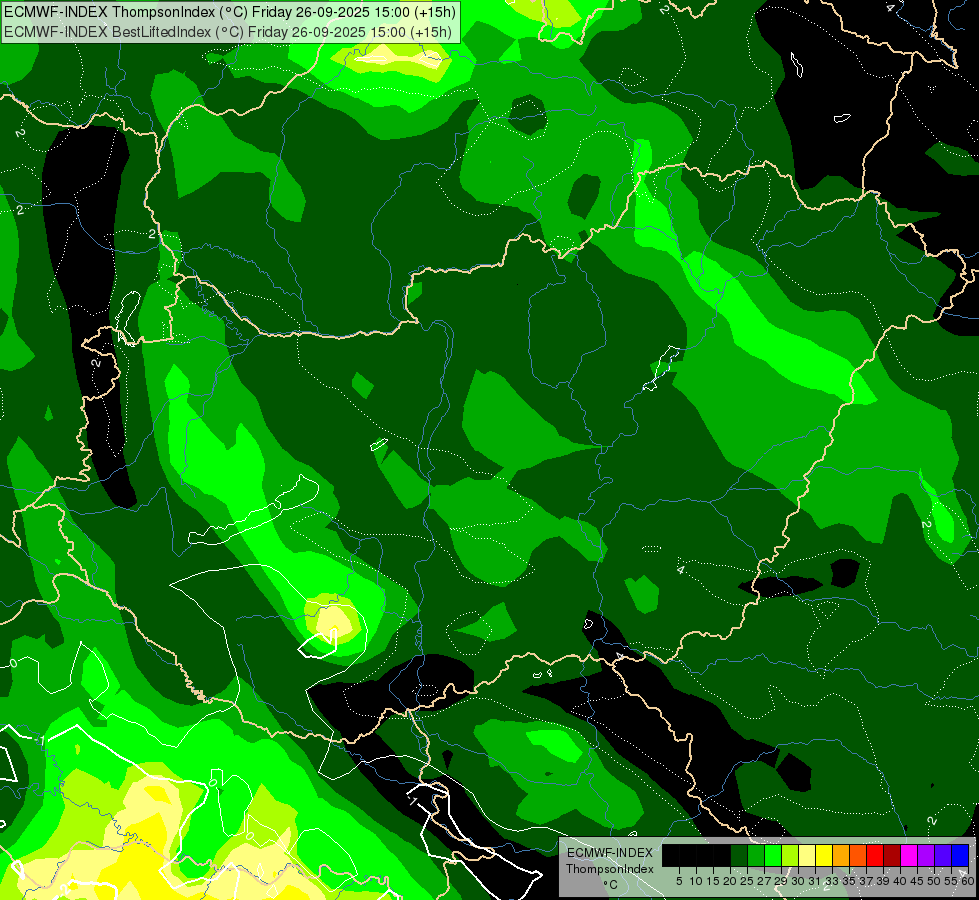The height and width of the screenshot is (900, 979).
Task: Click legend tick value '45'
Action: click(917, 881)
